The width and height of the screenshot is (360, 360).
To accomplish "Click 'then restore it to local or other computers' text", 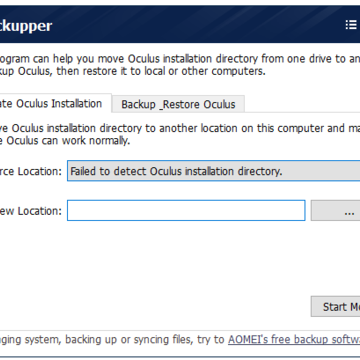I will 161,71.
